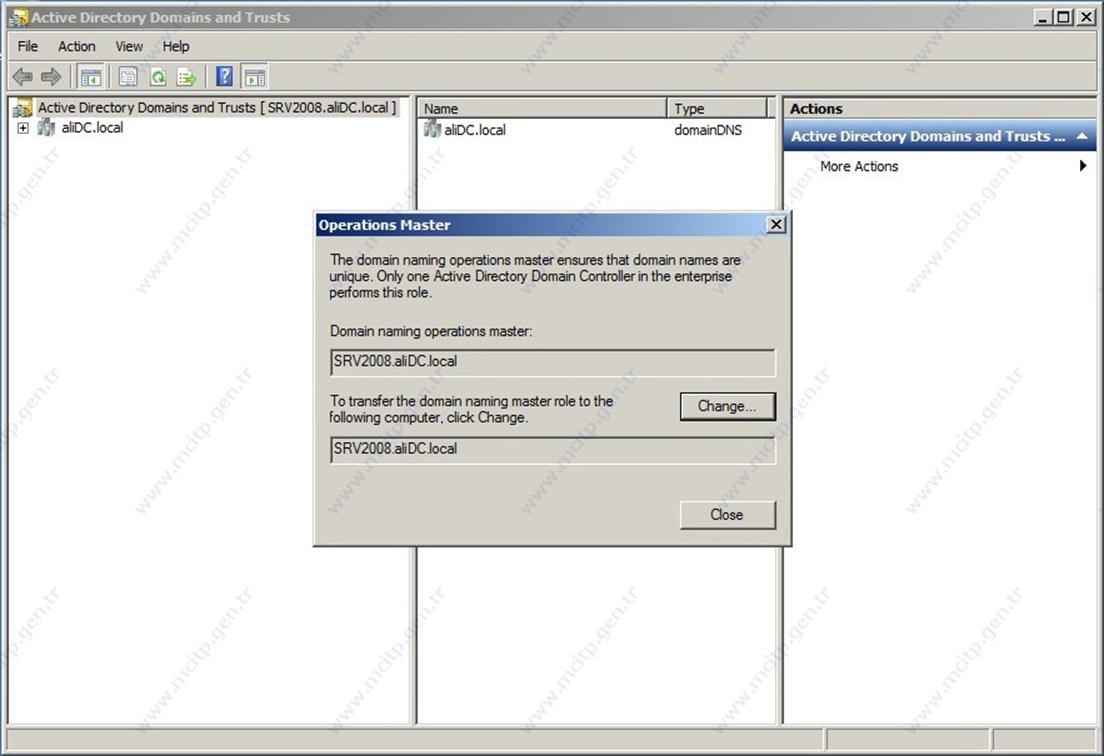Click aliDC.local domain icon in list pane
This screenshot has height=756, width=1104.
click(x=432, y=129)
